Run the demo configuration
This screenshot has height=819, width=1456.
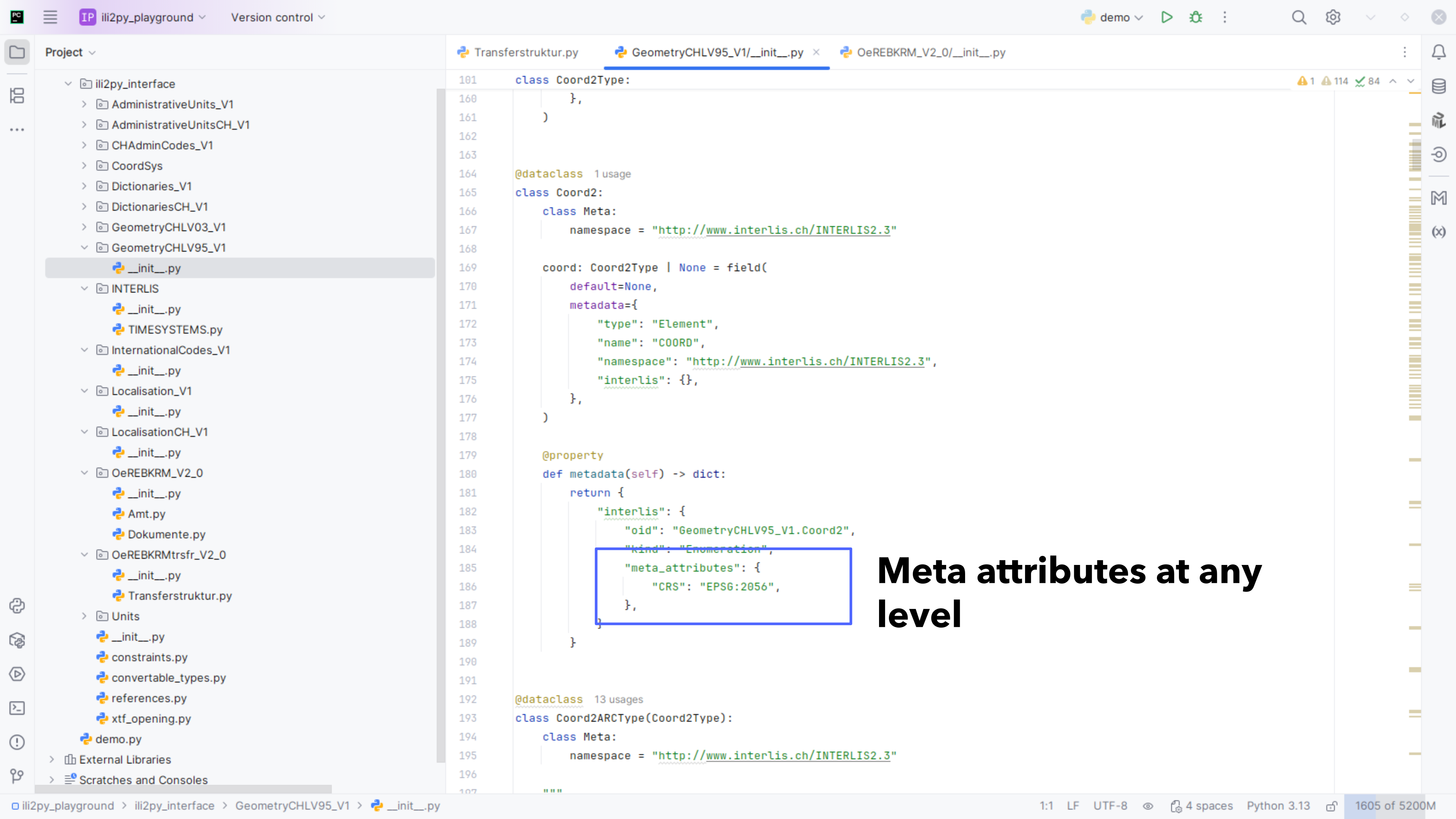tap(1167, 17)
